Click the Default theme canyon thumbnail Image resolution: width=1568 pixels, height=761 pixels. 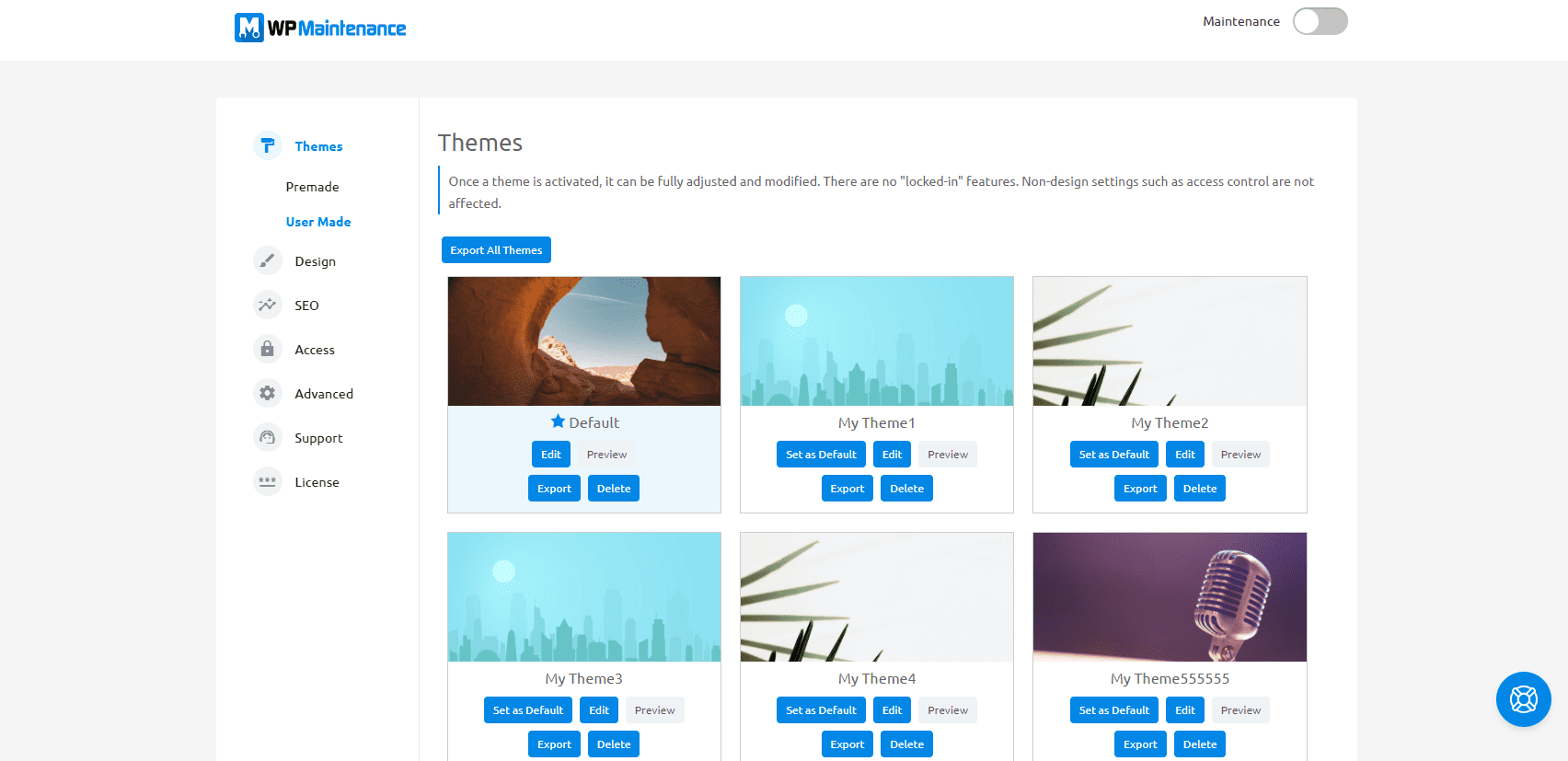584,341
